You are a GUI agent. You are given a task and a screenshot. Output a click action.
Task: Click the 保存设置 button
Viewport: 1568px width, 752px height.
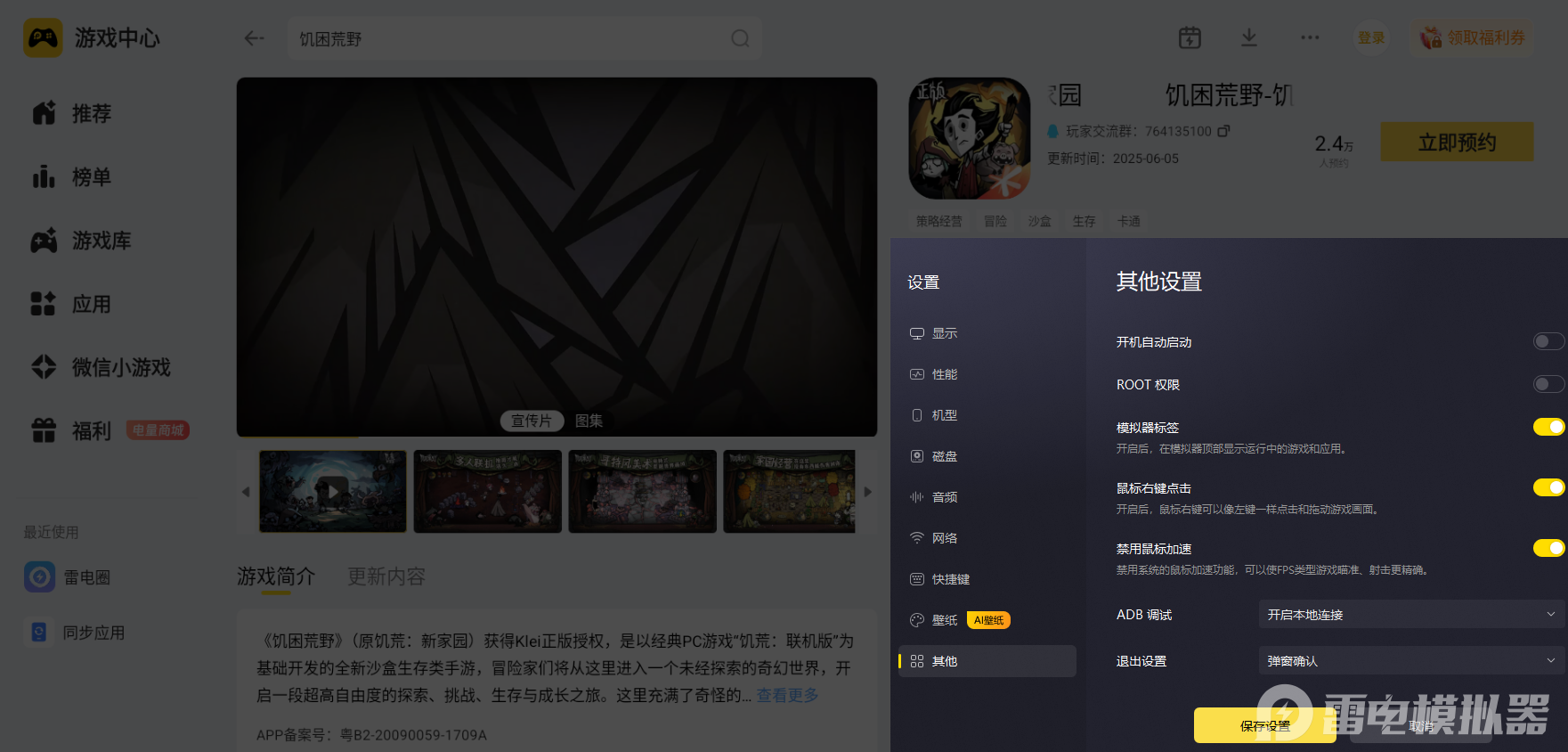1264,725
